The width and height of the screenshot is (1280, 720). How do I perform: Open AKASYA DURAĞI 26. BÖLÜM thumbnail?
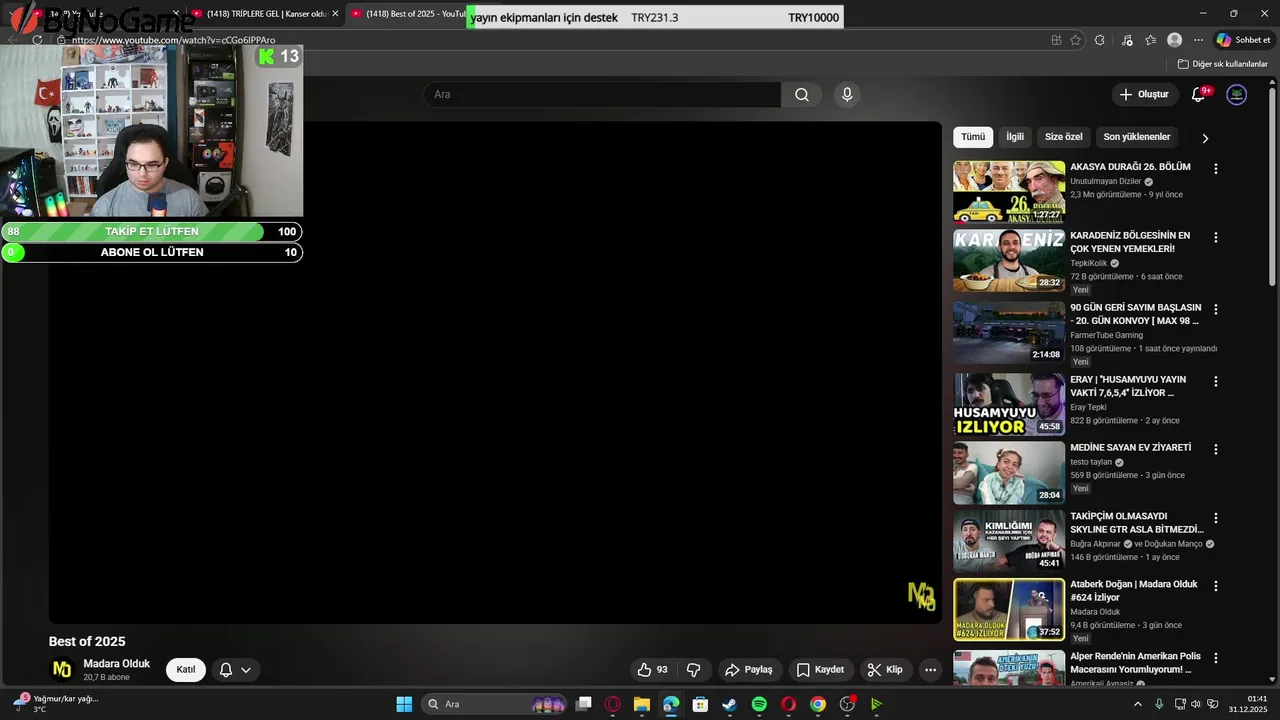[1009, 192]
